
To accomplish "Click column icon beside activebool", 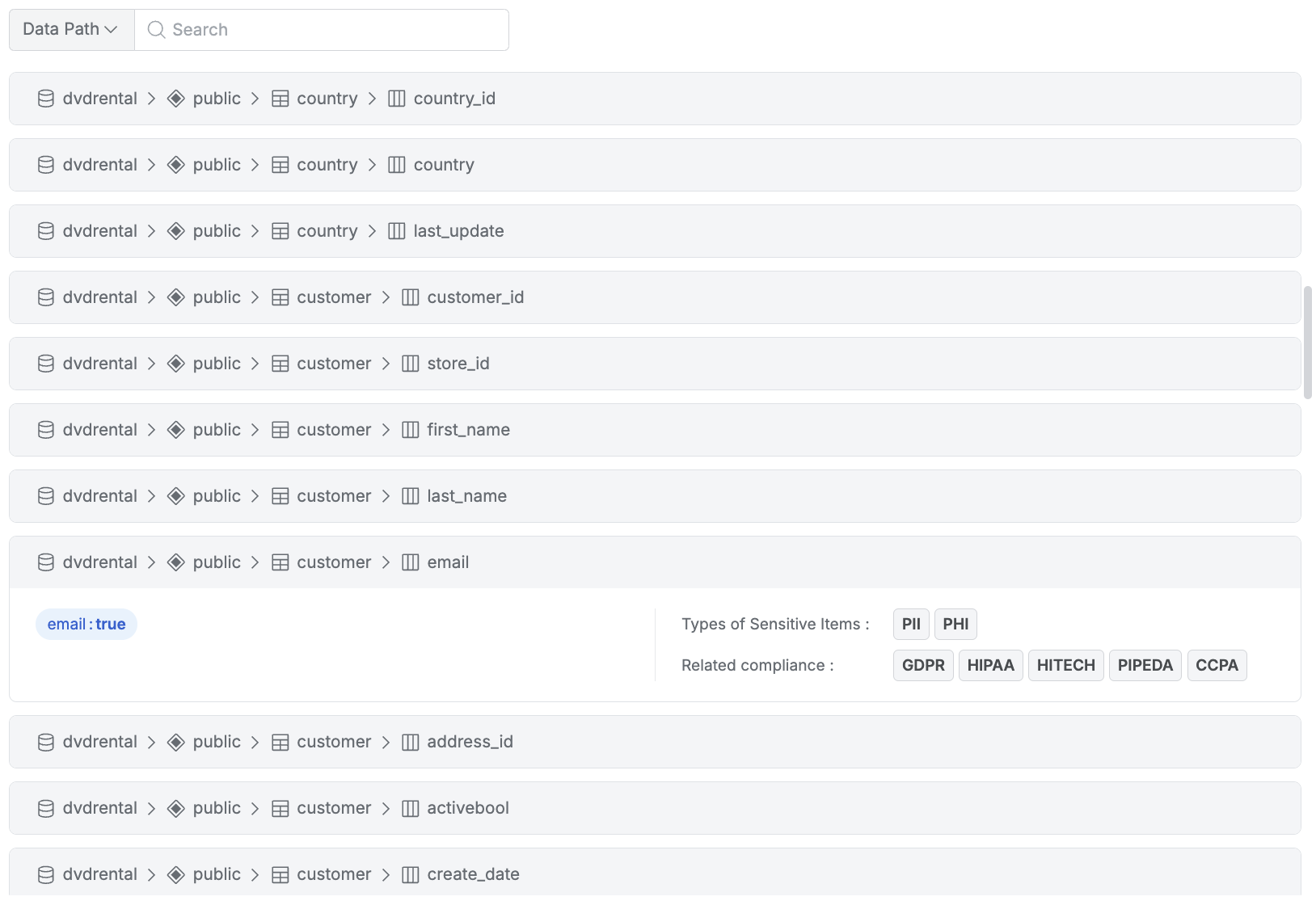I will (411, 808).
